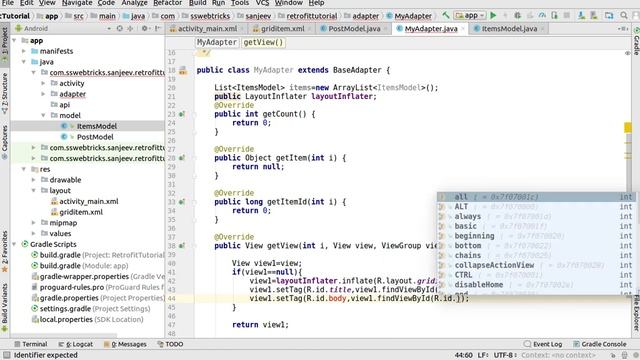Screen dimensions: 640x360
Task: Open the Build menu
Action: point(197,3)
